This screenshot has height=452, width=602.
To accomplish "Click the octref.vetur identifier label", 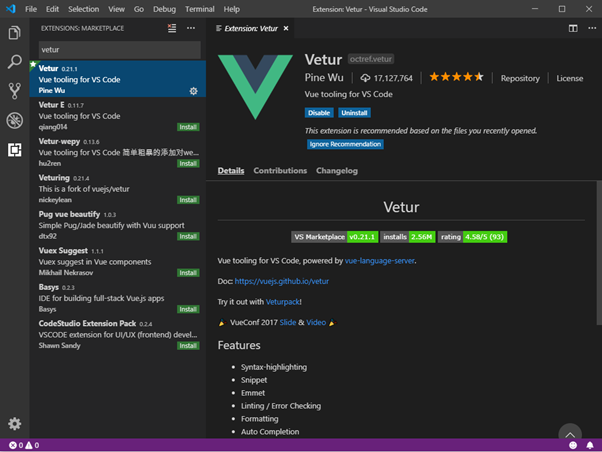I will (371, 59).
